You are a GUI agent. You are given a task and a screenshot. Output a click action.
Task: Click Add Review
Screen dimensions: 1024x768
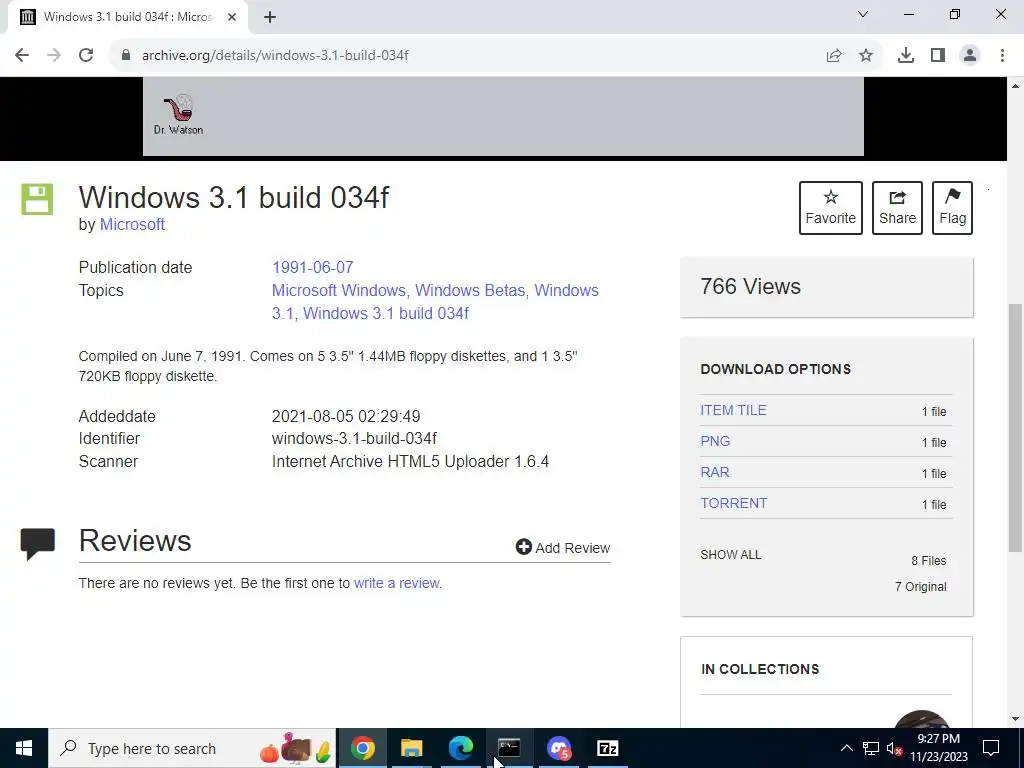click(563, 547)
